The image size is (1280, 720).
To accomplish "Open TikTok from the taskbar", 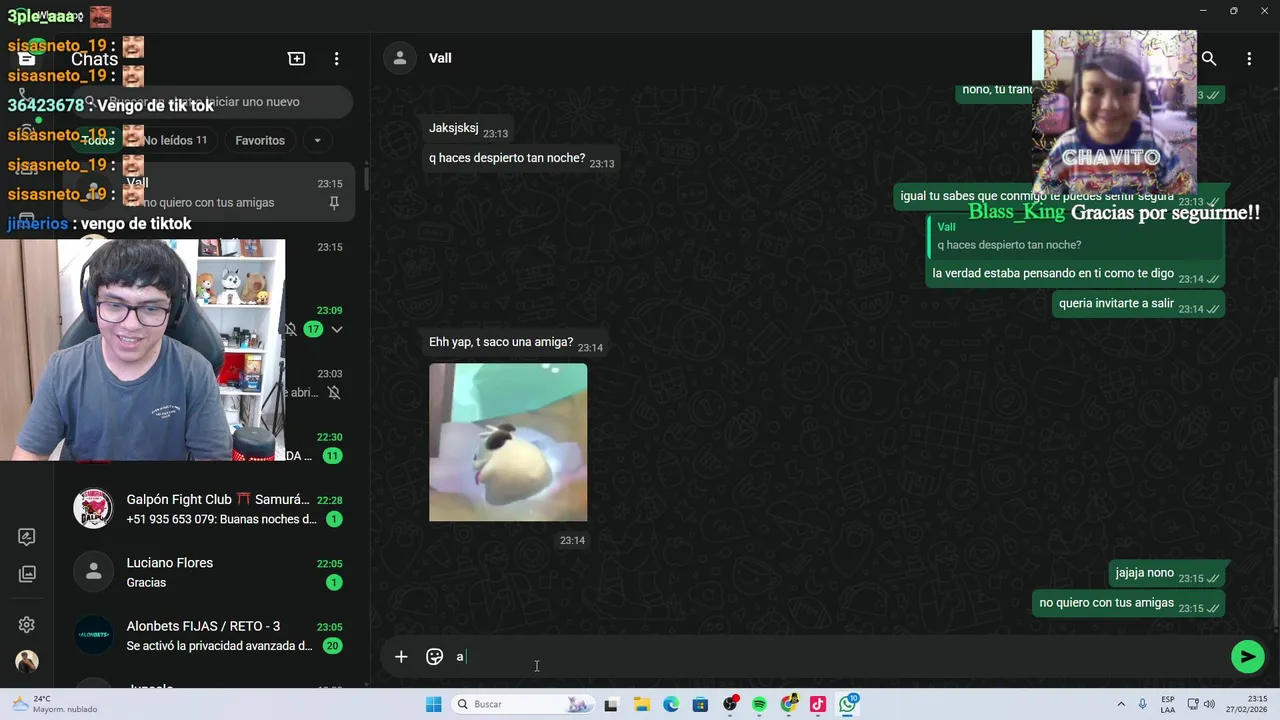I will [818, 705].
